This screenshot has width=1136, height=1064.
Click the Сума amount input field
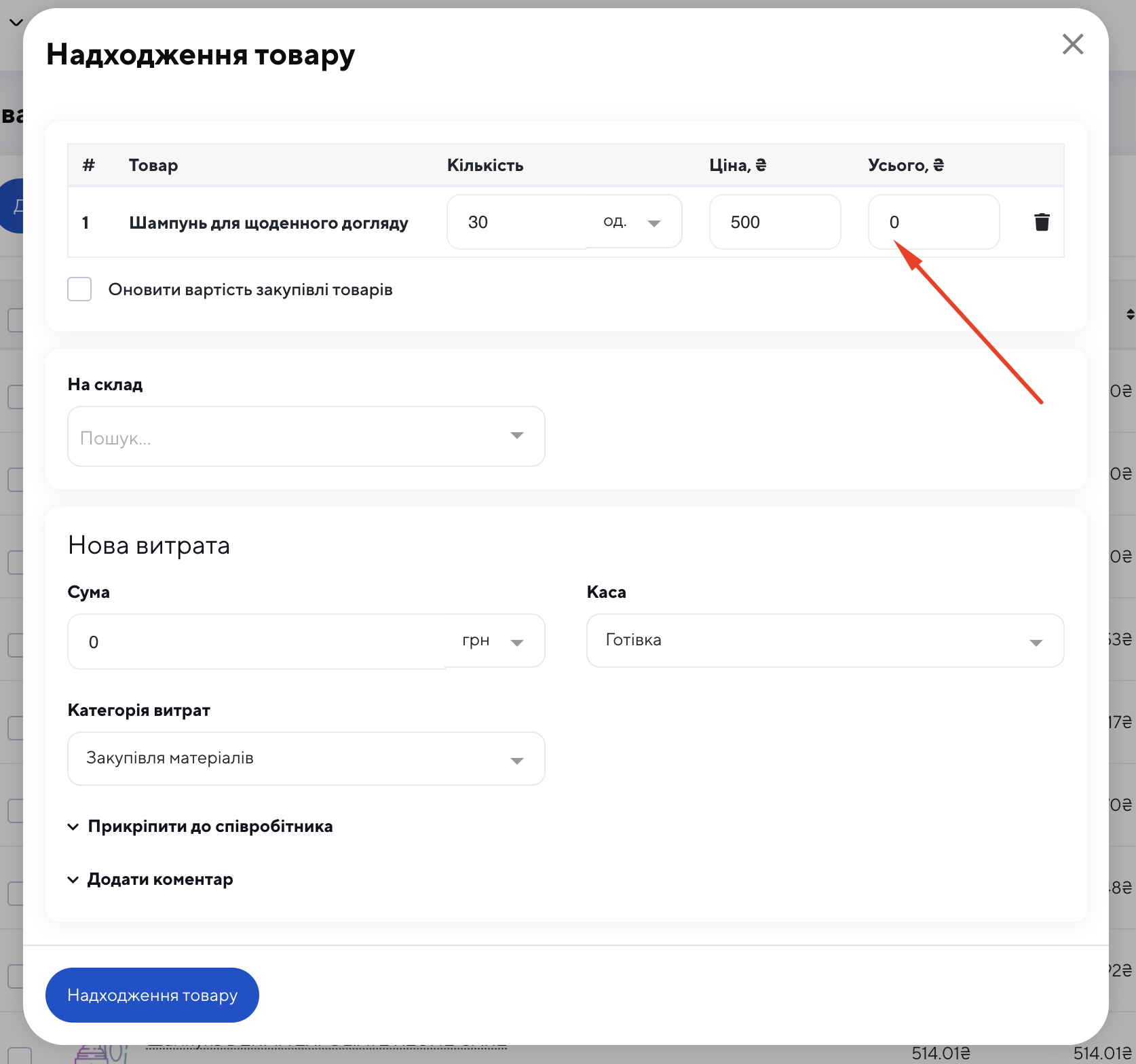point(258,641)
